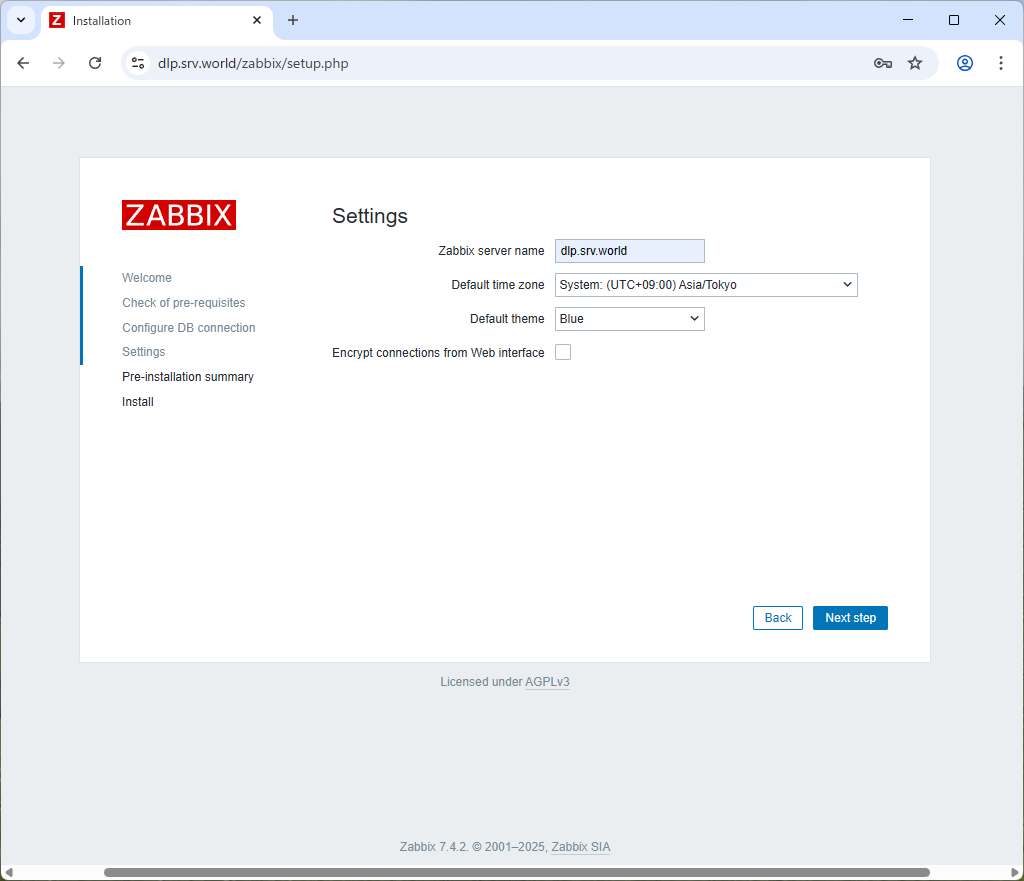Viewport: 1024px width, 881px height.
Task: Click the ZABBIX logo
Action: (x=179, y=215)
